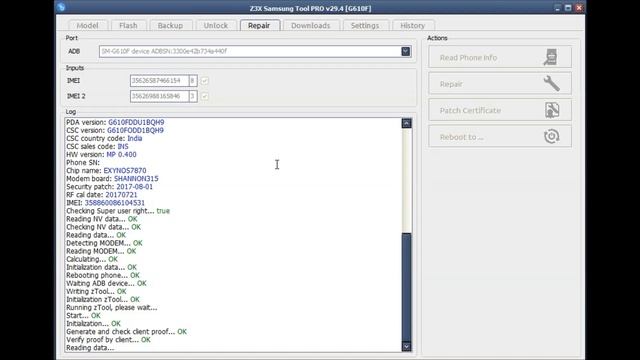Toggle the IMEI checkbox

205,81
